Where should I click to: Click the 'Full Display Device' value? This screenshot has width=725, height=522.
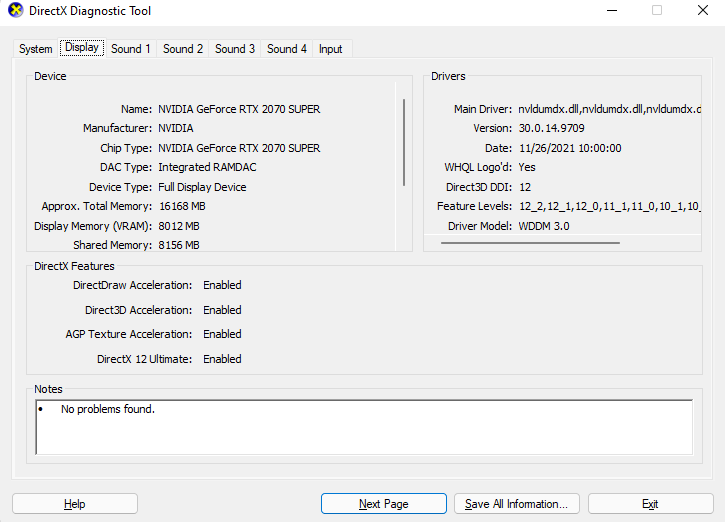[202, 187]
